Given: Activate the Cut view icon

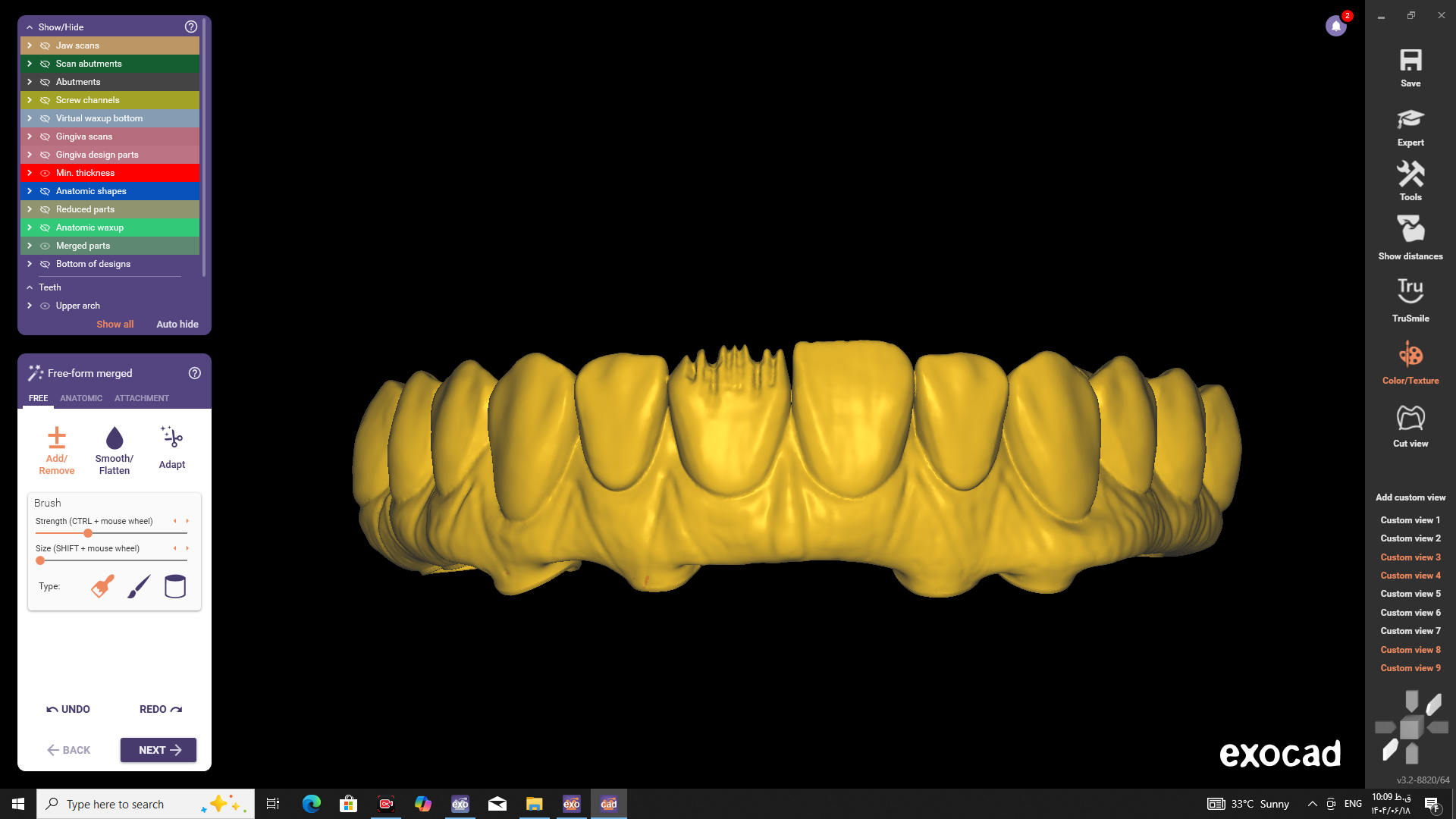Looking at the screenshot, I should coord(1410,418).
